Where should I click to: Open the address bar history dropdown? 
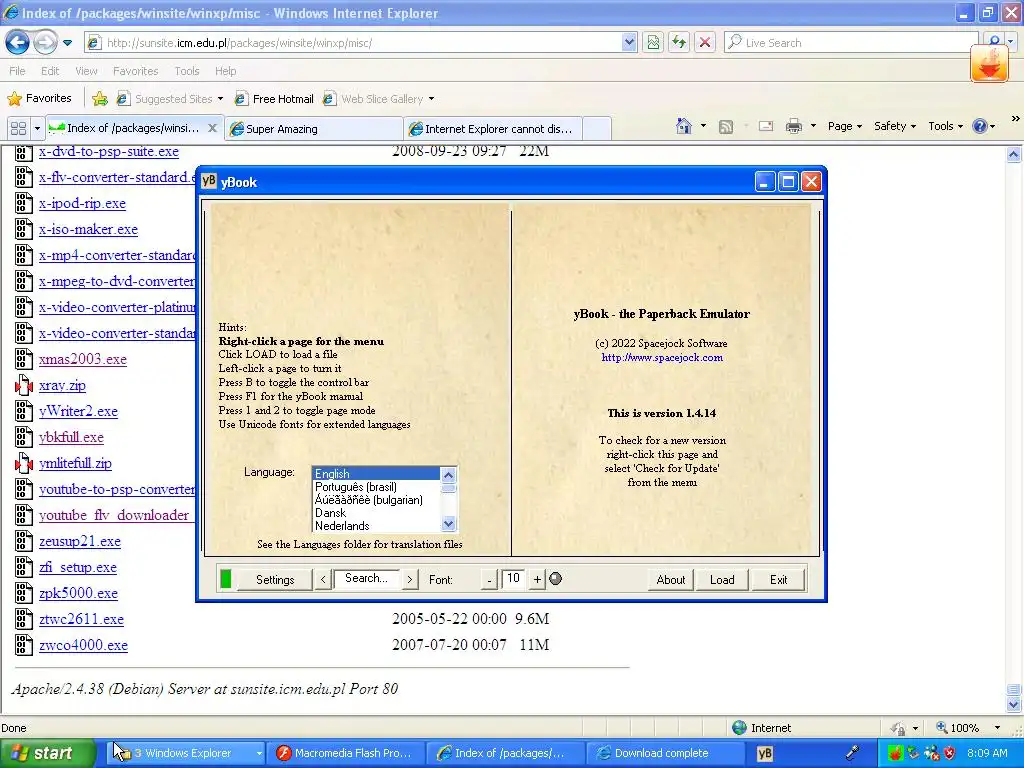628,42
